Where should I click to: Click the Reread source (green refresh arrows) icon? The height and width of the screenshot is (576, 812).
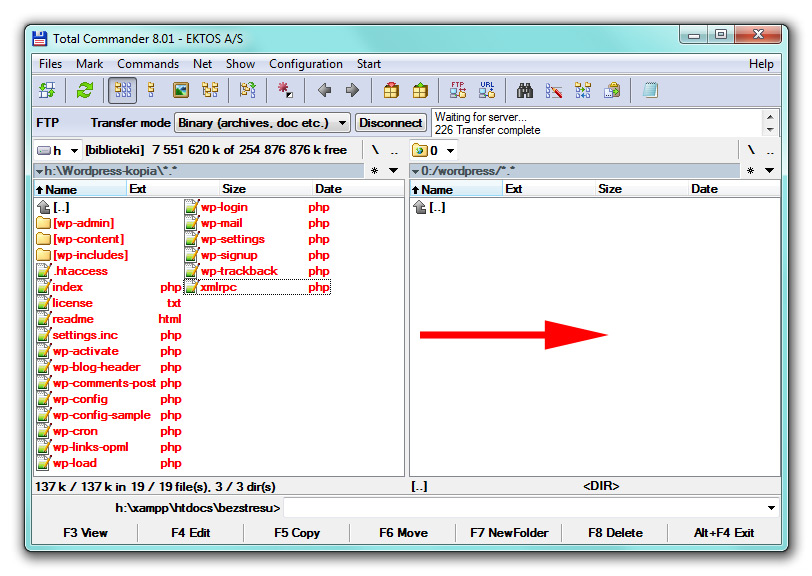point(84,91)
